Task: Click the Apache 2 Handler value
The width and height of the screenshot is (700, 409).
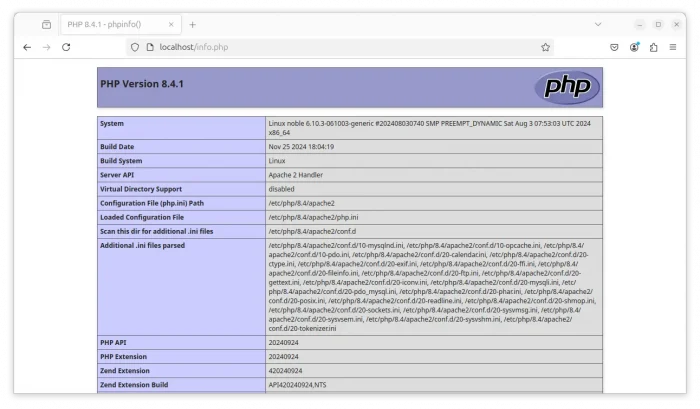Action: pyautogui.click(x=296, y=175)
